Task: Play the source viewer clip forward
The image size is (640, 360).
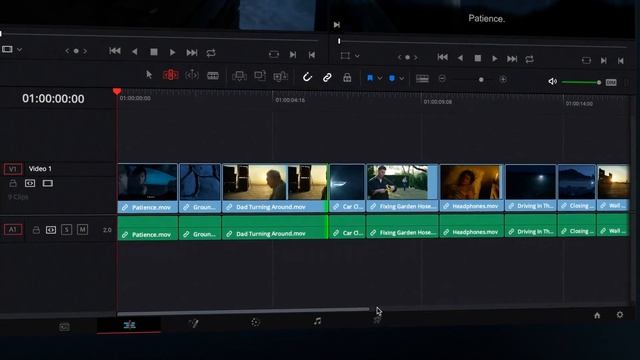Action: [x=172, y=52]
